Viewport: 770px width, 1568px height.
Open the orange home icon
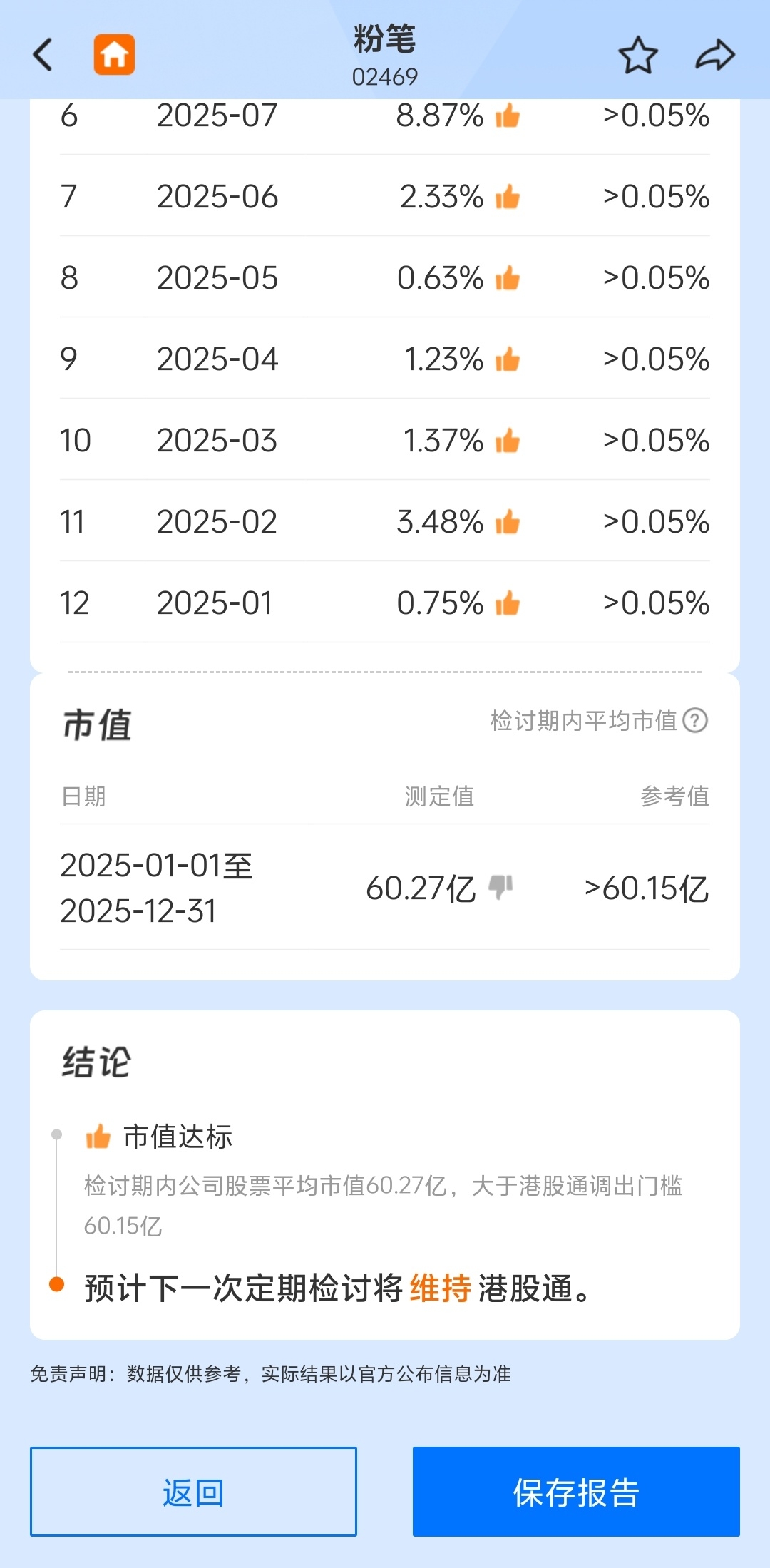pyautogui.click(x=114, y=55)
